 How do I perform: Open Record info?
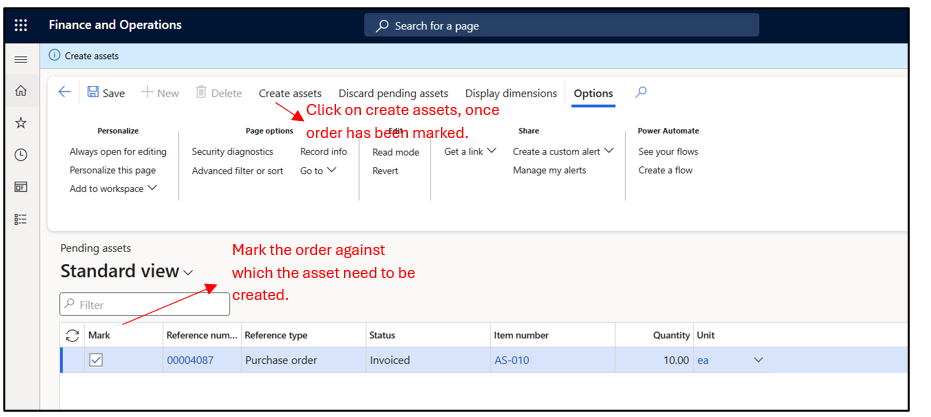point(324,151)
